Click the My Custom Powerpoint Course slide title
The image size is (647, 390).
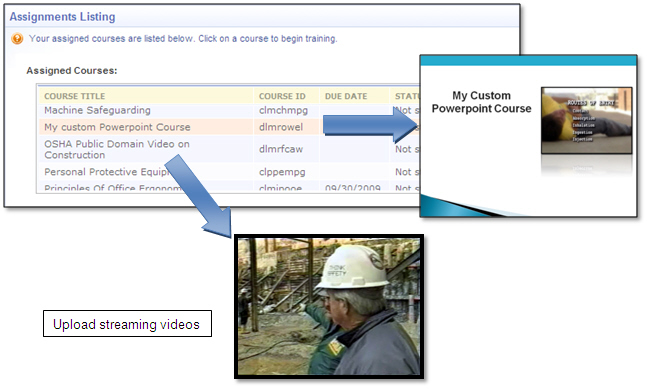[x=482, y=102]
